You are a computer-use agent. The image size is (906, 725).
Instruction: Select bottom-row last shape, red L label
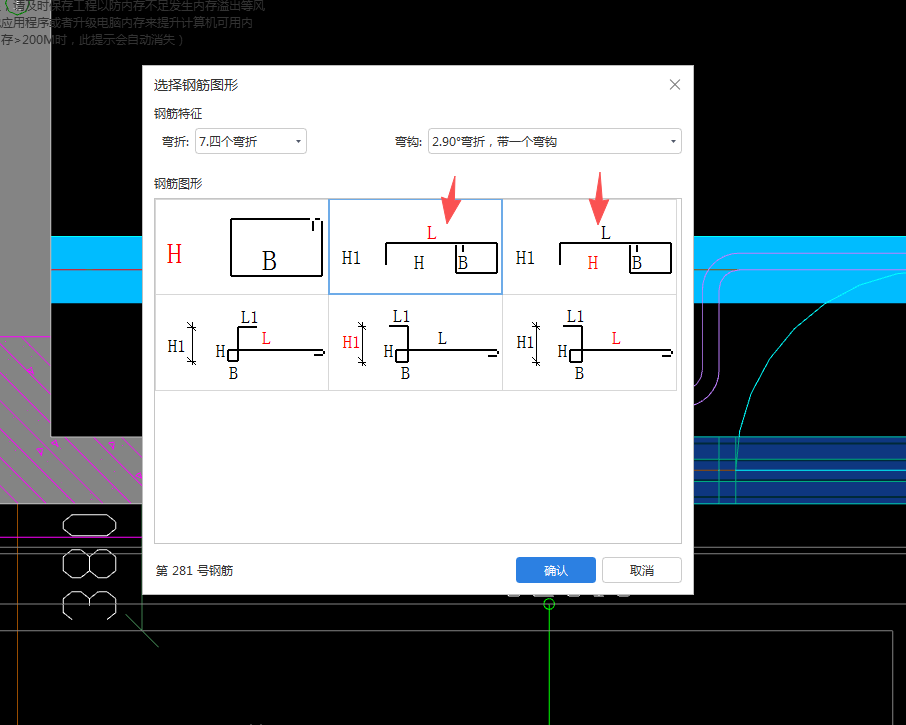pos(589,343)
